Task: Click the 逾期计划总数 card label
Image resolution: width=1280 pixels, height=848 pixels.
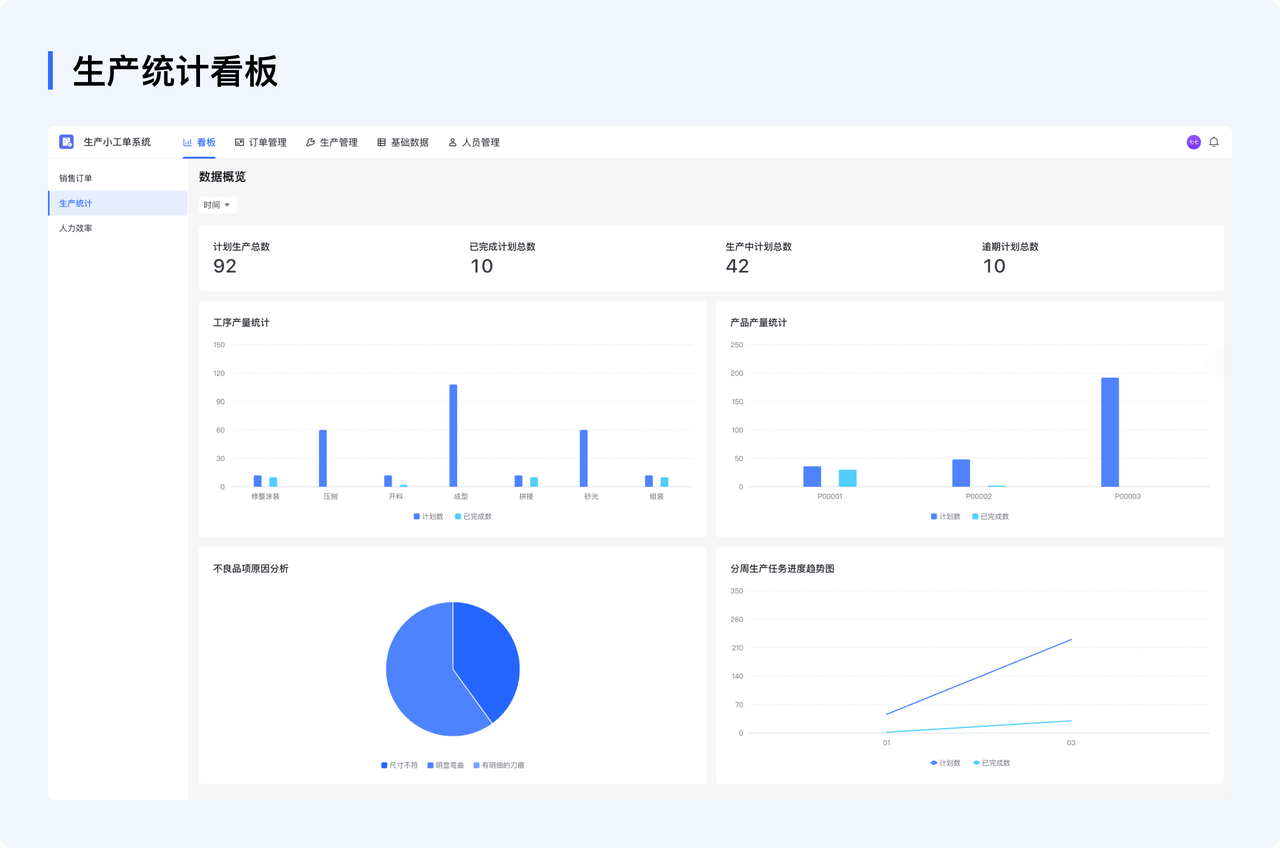Action: pos(1010,247)
